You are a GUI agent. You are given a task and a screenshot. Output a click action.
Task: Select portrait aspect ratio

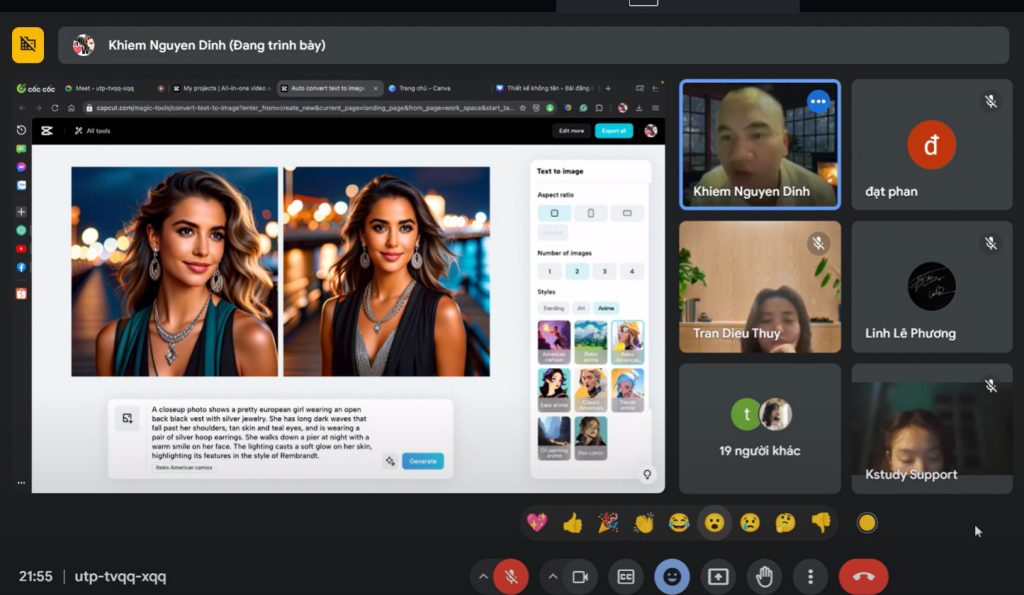coord(589,212)
